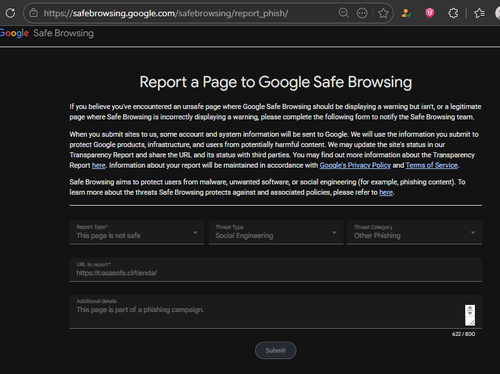Screen dimensions: 500x374
Task: Open the Threat Category dropdown
Action: click(414, 232)
